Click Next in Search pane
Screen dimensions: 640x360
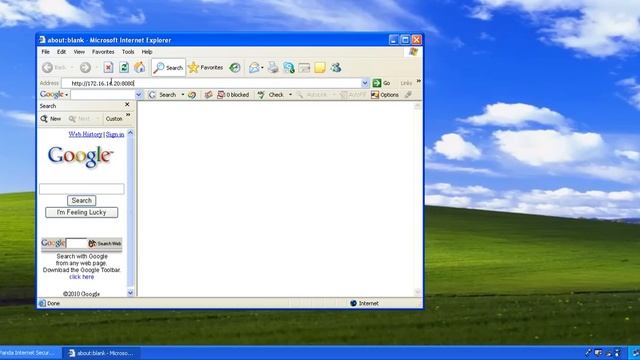click(x=79, y=119)
